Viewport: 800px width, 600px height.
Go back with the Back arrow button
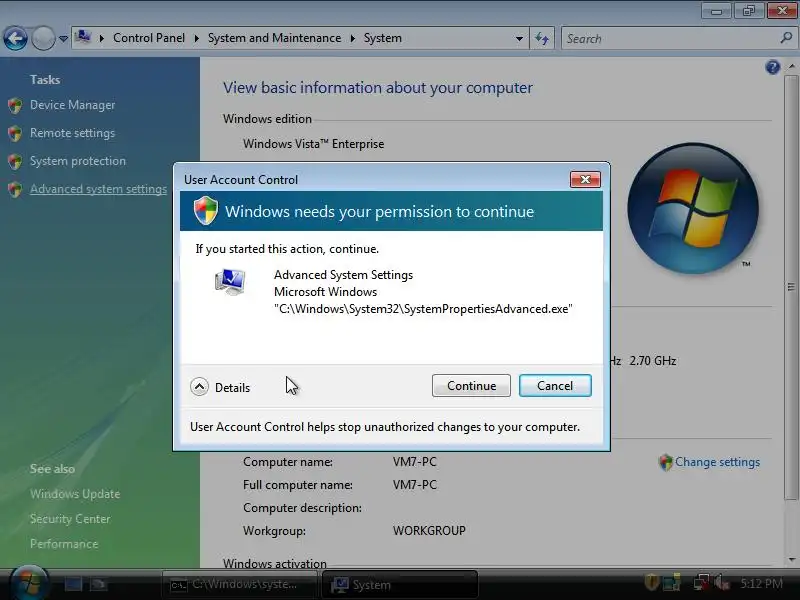pyautogui.click(x=15, y=38)
